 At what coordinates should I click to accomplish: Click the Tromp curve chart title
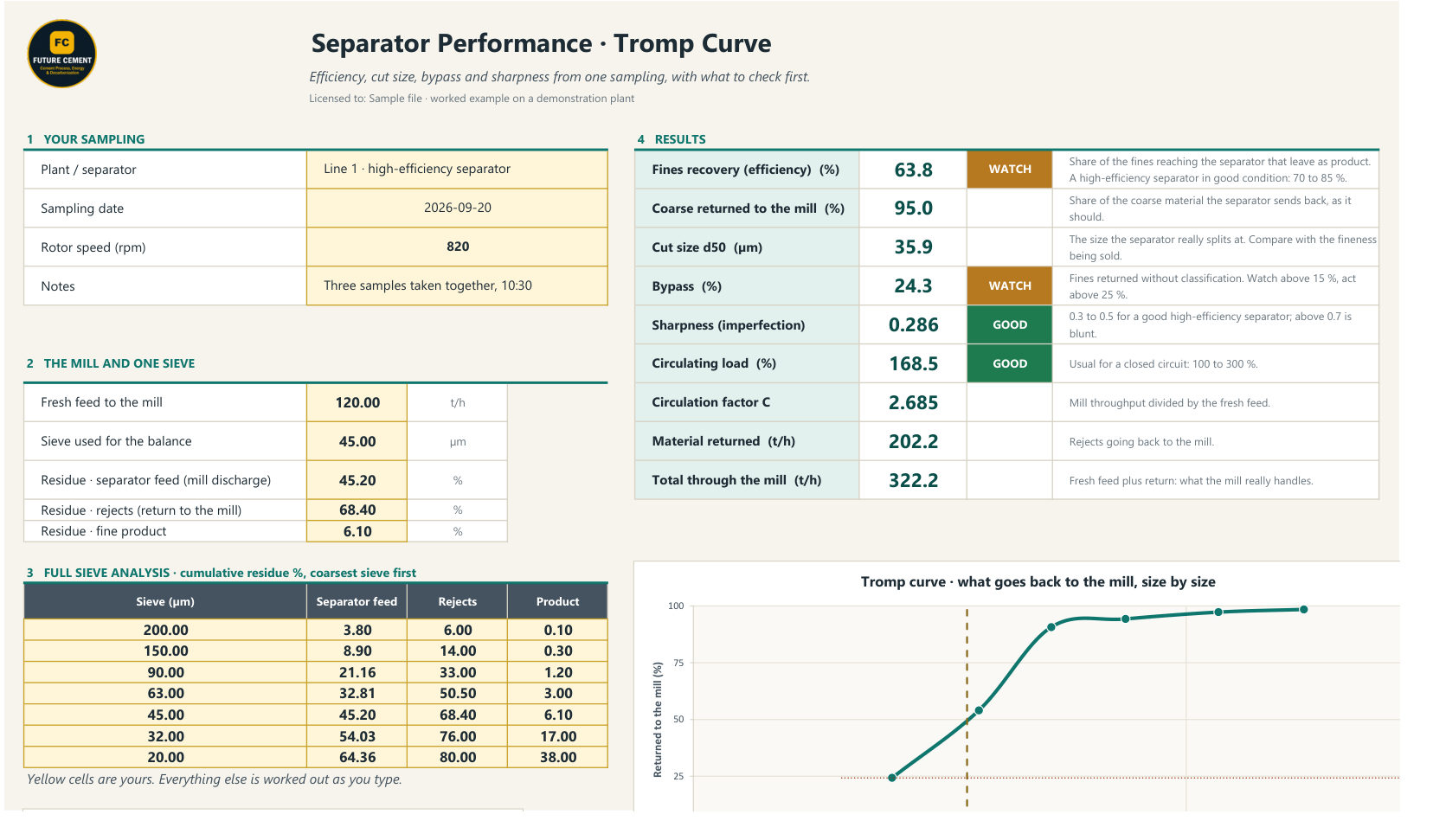tap(1038, 581)
